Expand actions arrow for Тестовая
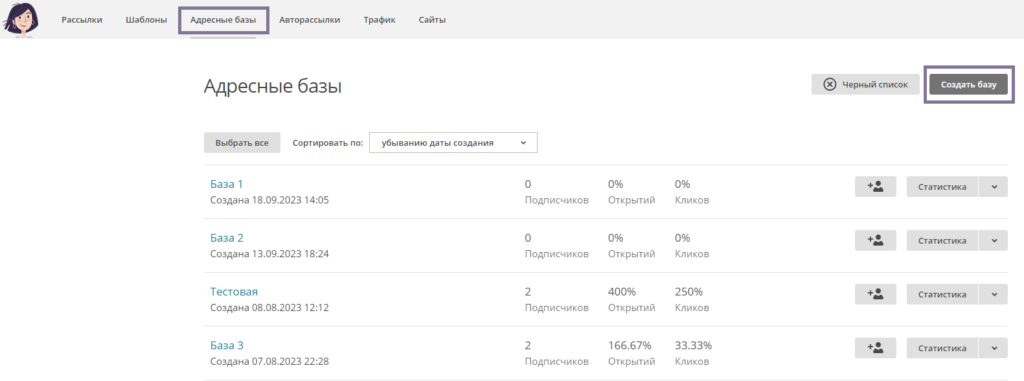This screenshot has width=1024, height=381. click(993, 294)
